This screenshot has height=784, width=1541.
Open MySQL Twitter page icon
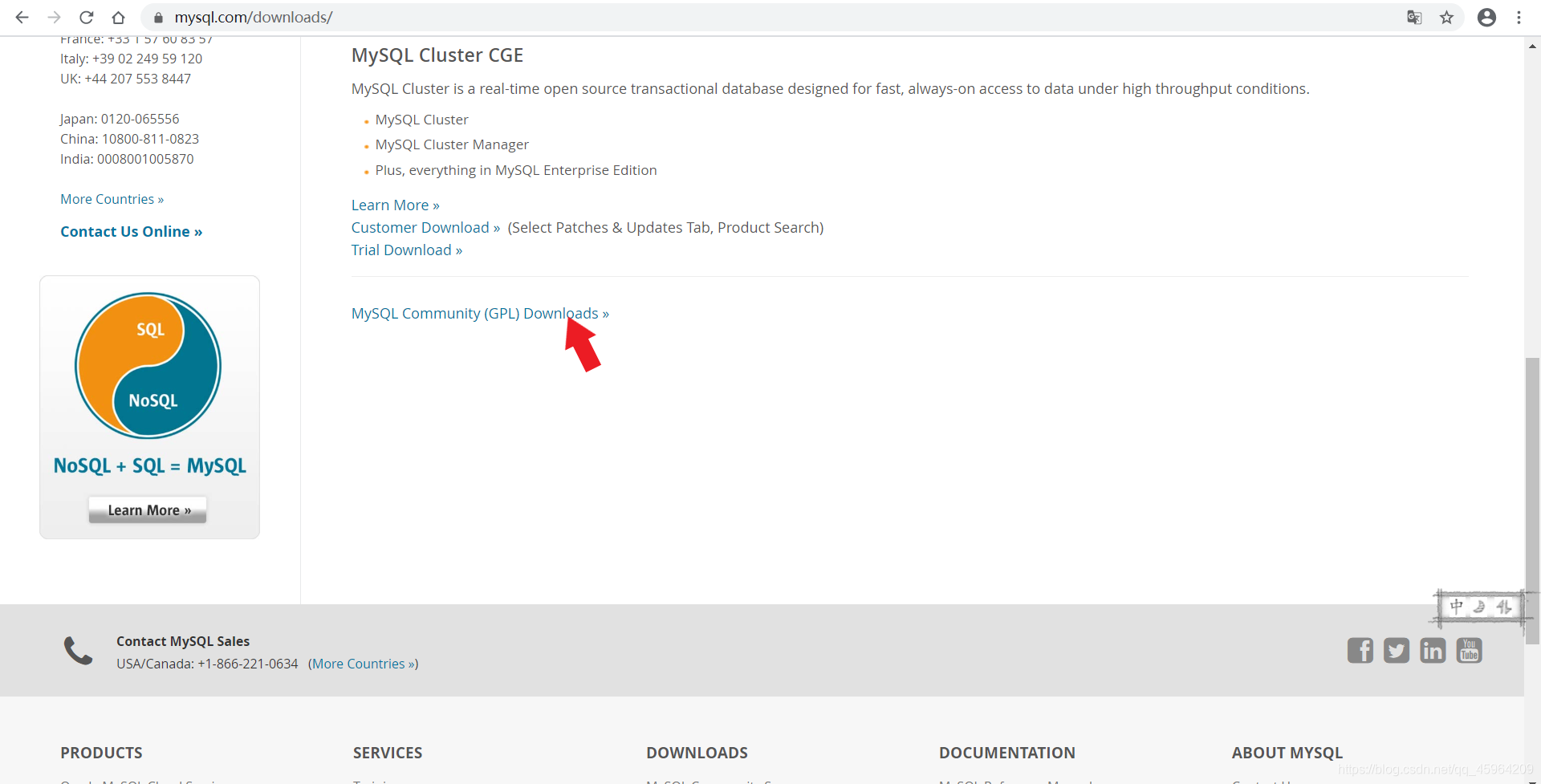point(1397,650)
